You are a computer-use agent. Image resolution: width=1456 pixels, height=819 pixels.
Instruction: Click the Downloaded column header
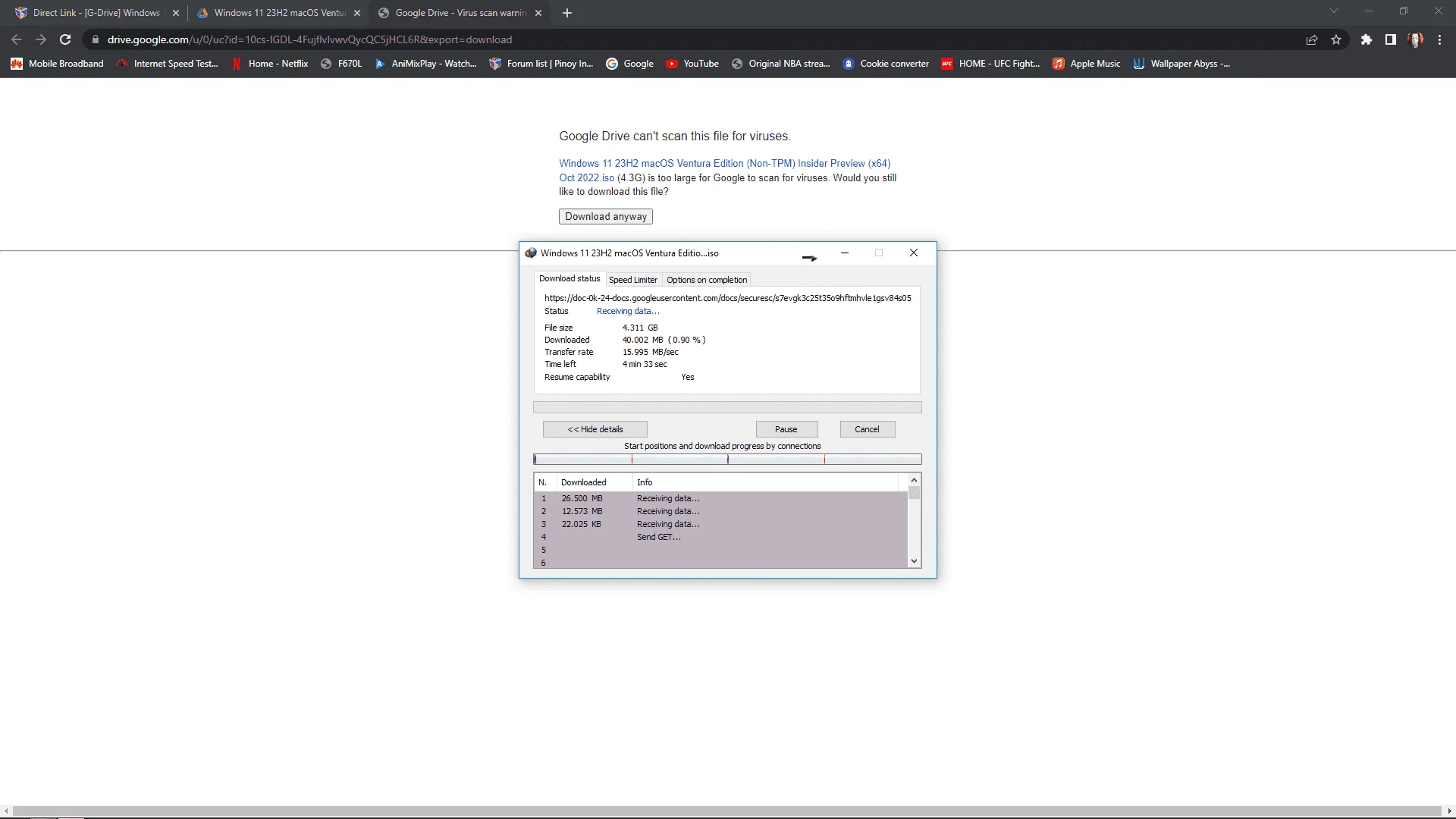pos(595,482)
